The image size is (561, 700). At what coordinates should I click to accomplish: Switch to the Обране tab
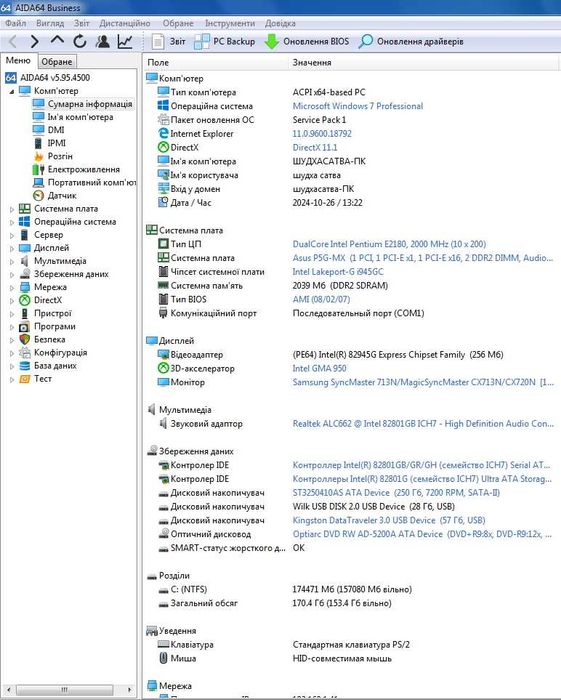(57, 62)
